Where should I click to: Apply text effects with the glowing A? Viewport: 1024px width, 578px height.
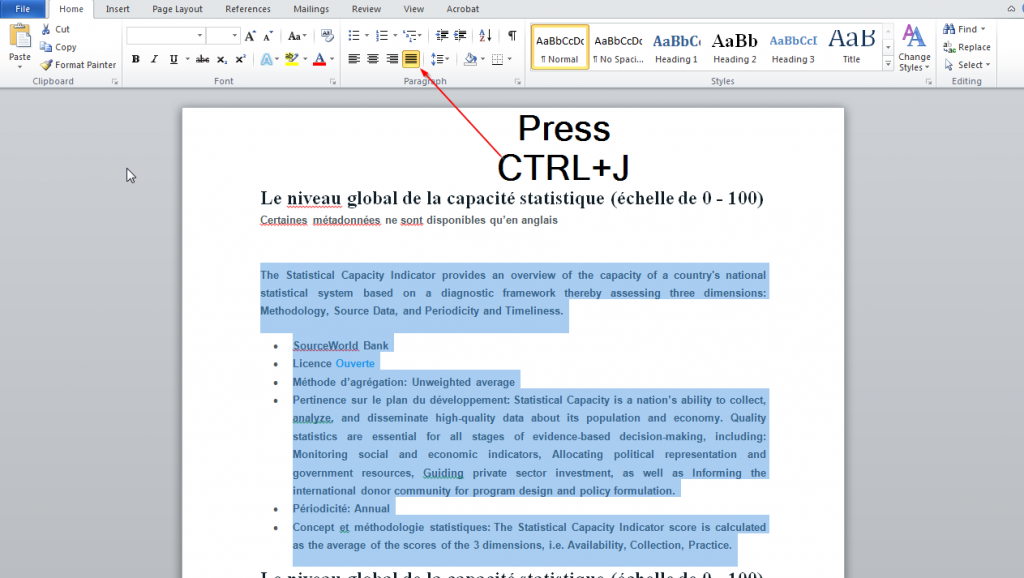[266, 59]
